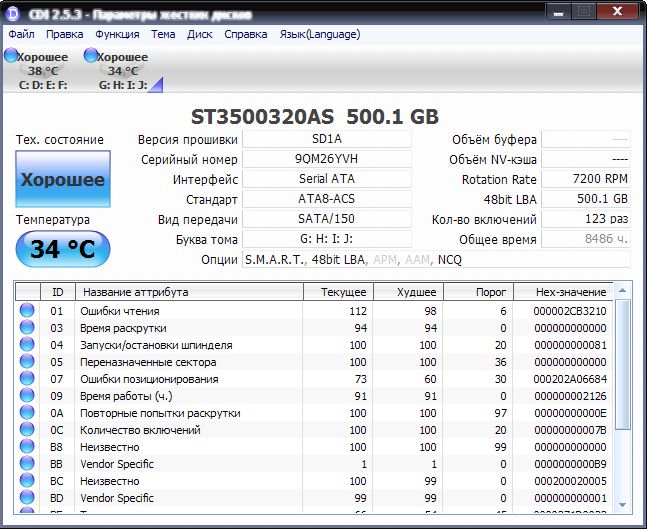Minimize the CrystalDiskInfo window
This screenshot has width=647, height=529.
(x=559, y=12)
